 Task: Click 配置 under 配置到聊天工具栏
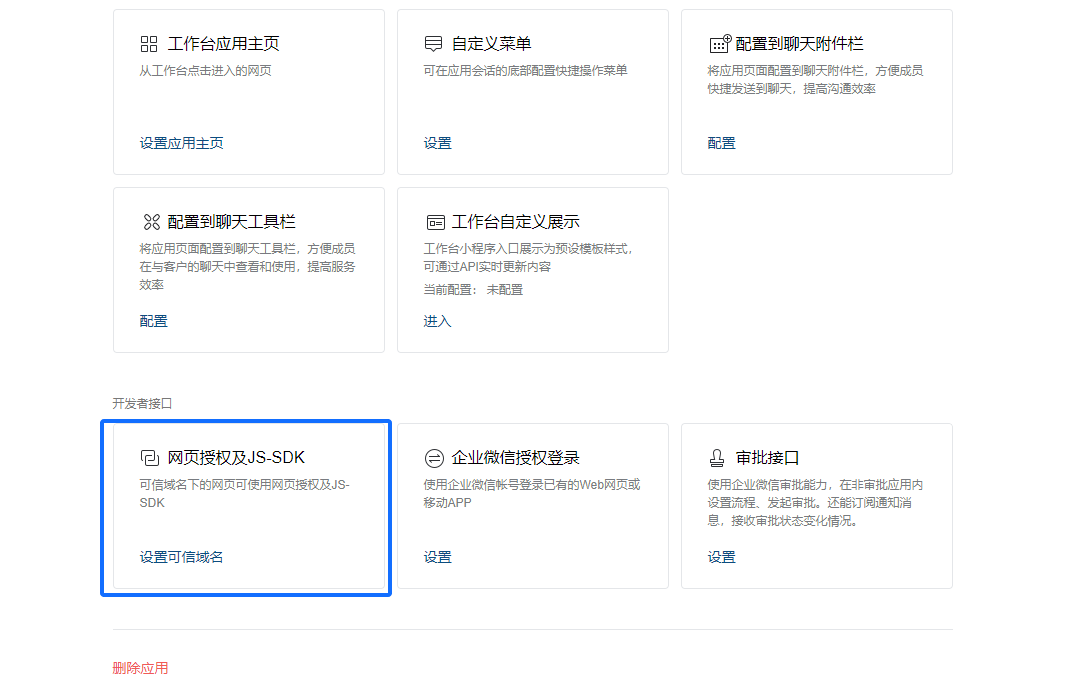click(x=153, y=321)
